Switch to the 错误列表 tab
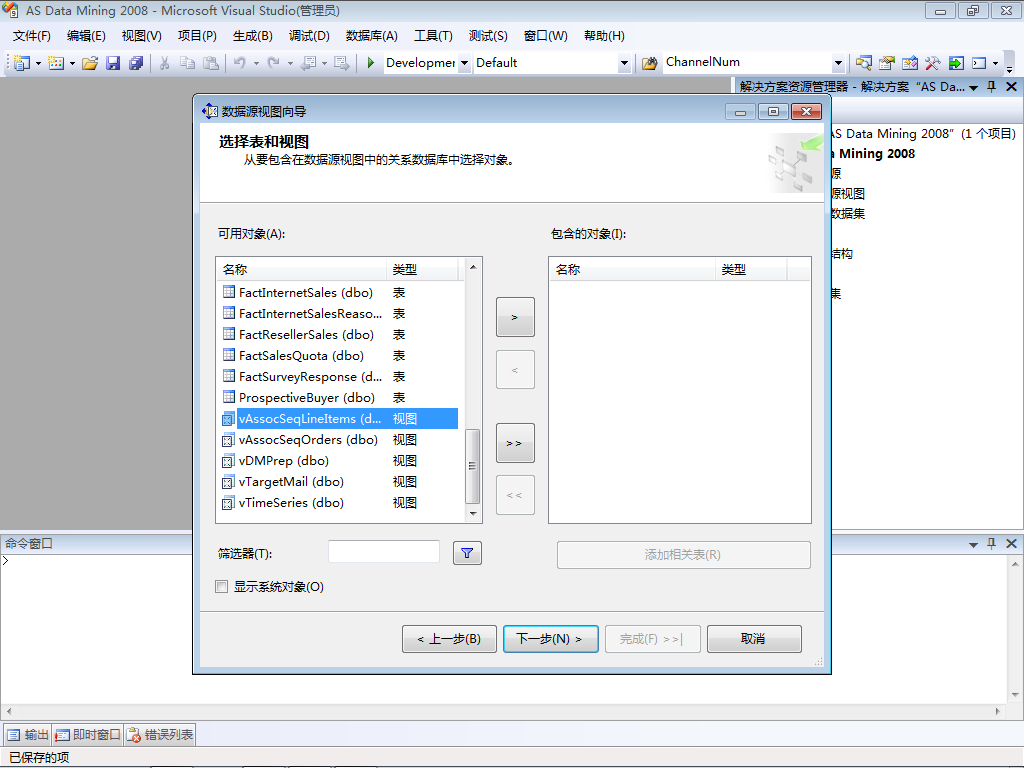 (x=160, y=735)
